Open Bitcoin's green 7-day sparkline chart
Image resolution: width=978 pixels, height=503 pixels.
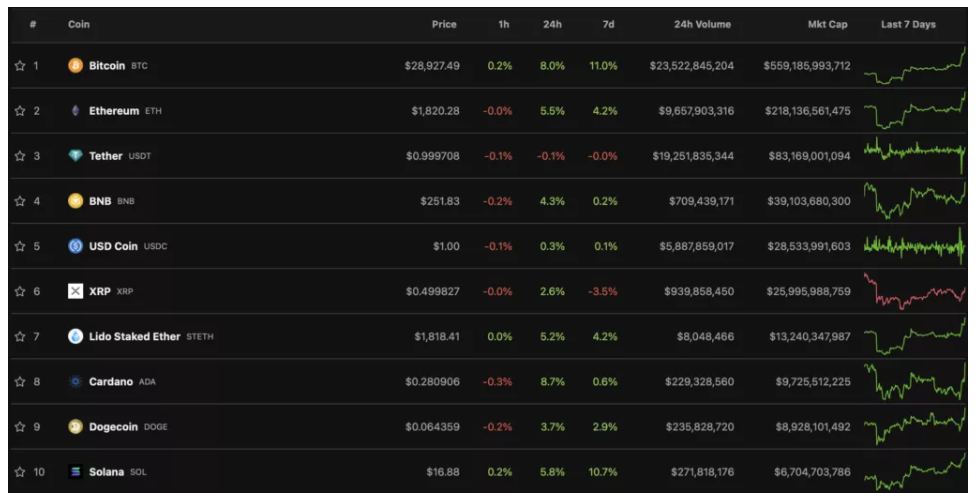tap(914, 66)
